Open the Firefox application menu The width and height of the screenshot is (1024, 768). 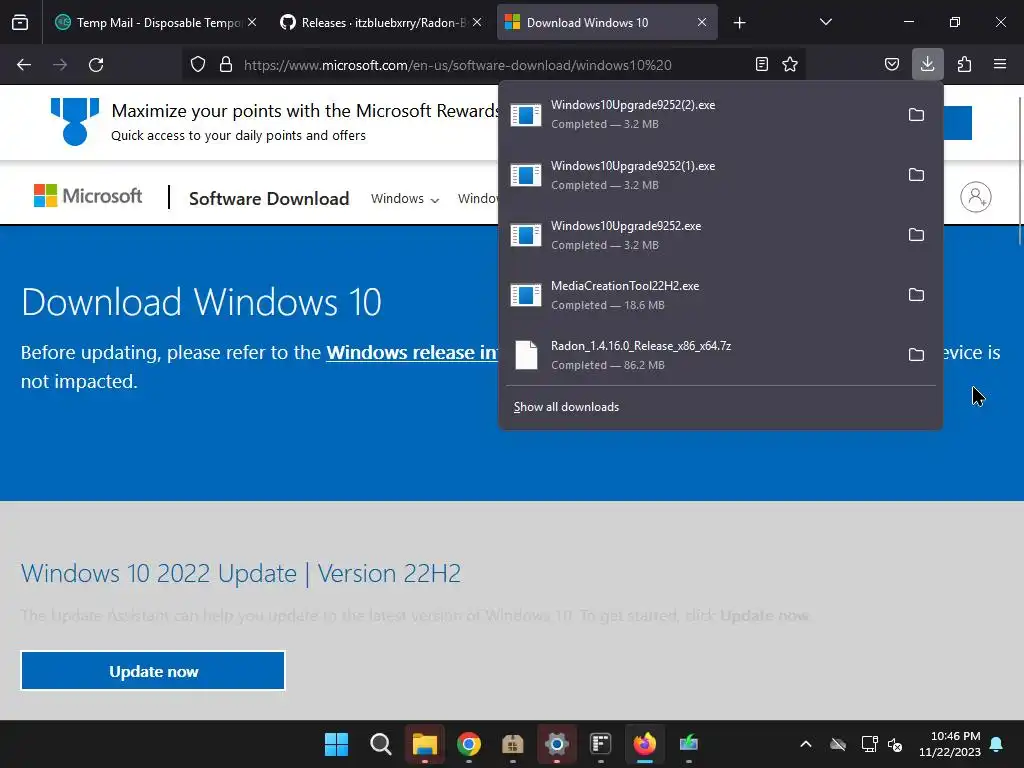(x=1000, y=65)
